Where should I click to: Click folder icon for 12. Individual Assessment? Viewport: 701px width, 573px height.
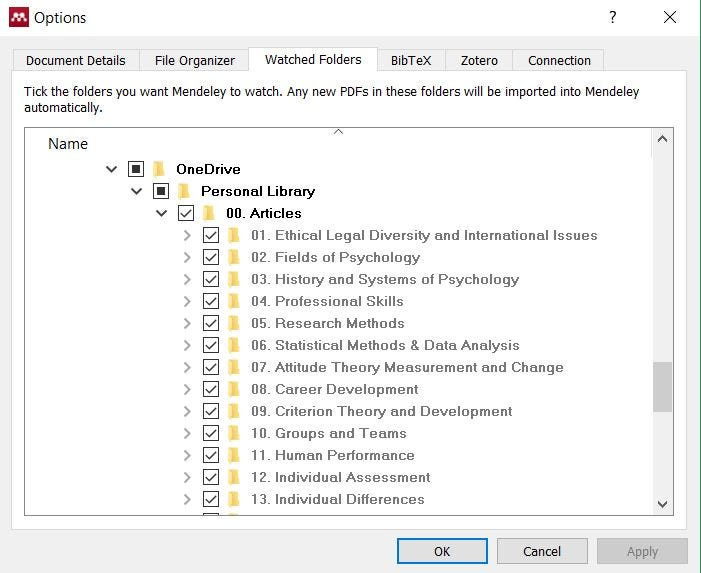pyautogui.click(x=234, y=477)
